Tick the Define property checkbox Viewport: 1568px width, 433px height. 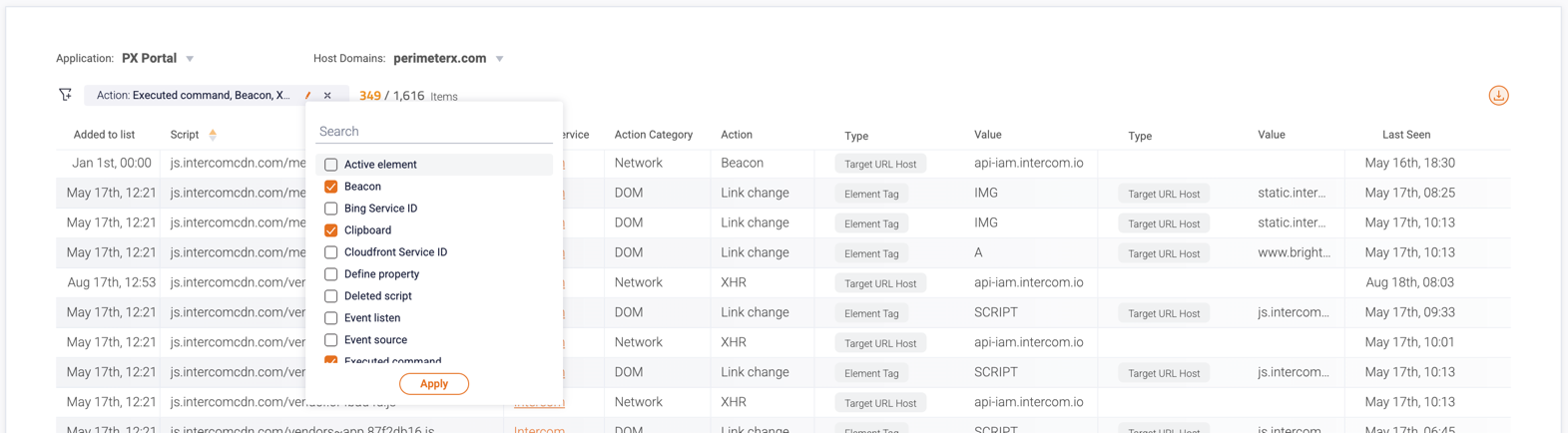coord(331,274)
